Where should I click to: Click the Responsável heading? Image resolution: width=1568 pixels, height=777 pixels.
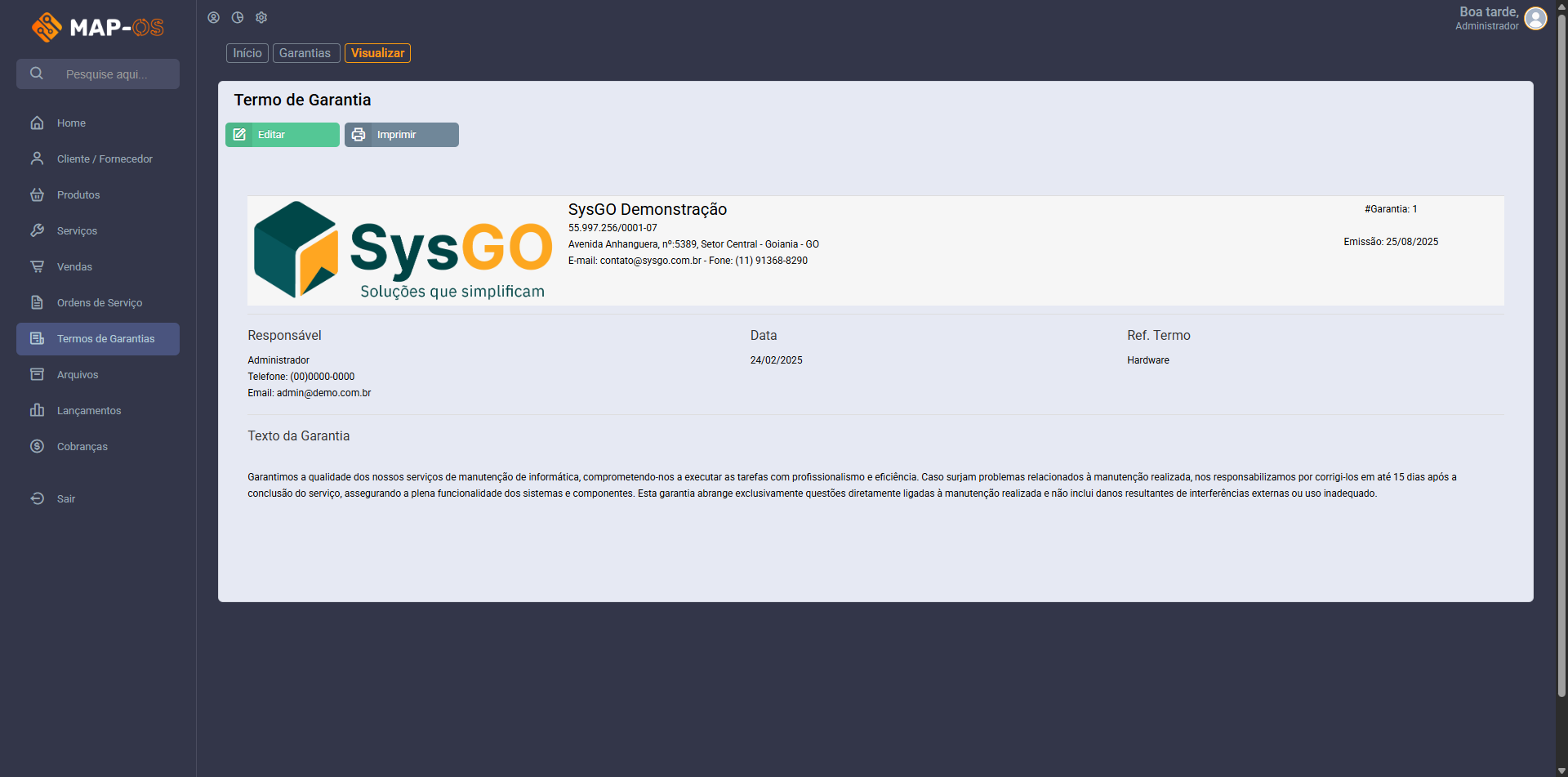coord(284,336)
